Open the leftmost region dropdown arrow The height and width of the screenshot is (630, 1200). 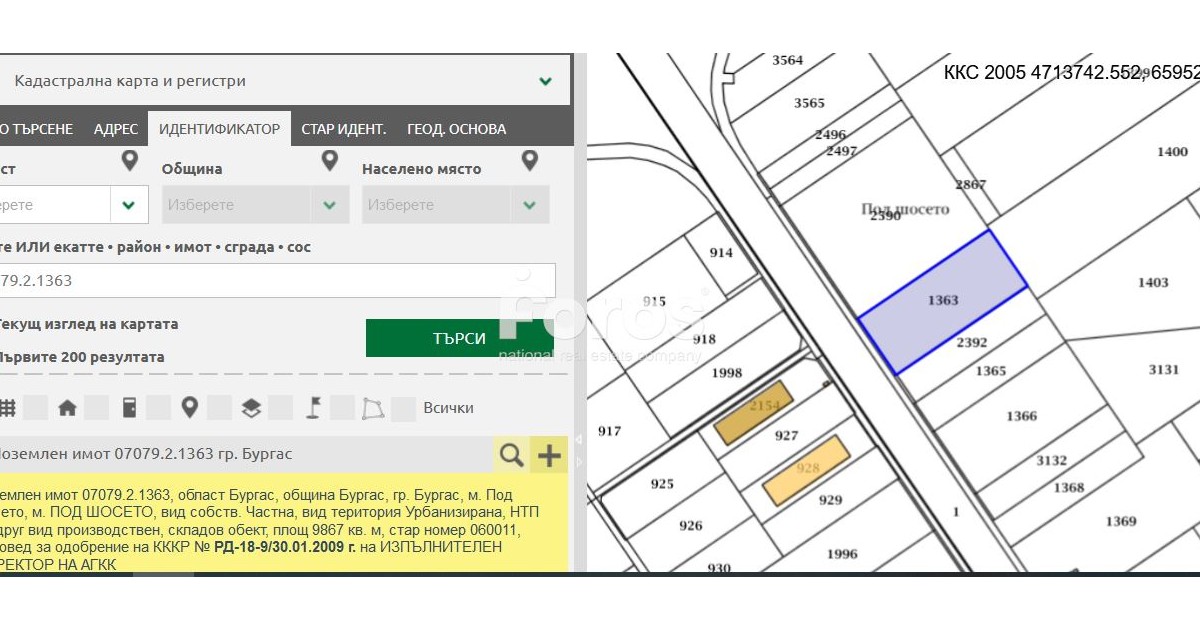click(129, 205)
